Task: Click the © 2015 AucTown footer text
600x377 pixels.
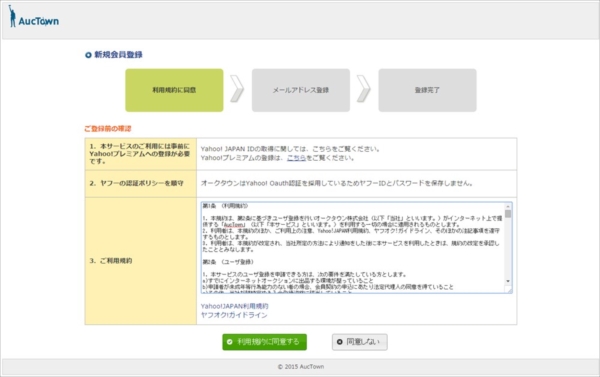Action: coord(301,367)
